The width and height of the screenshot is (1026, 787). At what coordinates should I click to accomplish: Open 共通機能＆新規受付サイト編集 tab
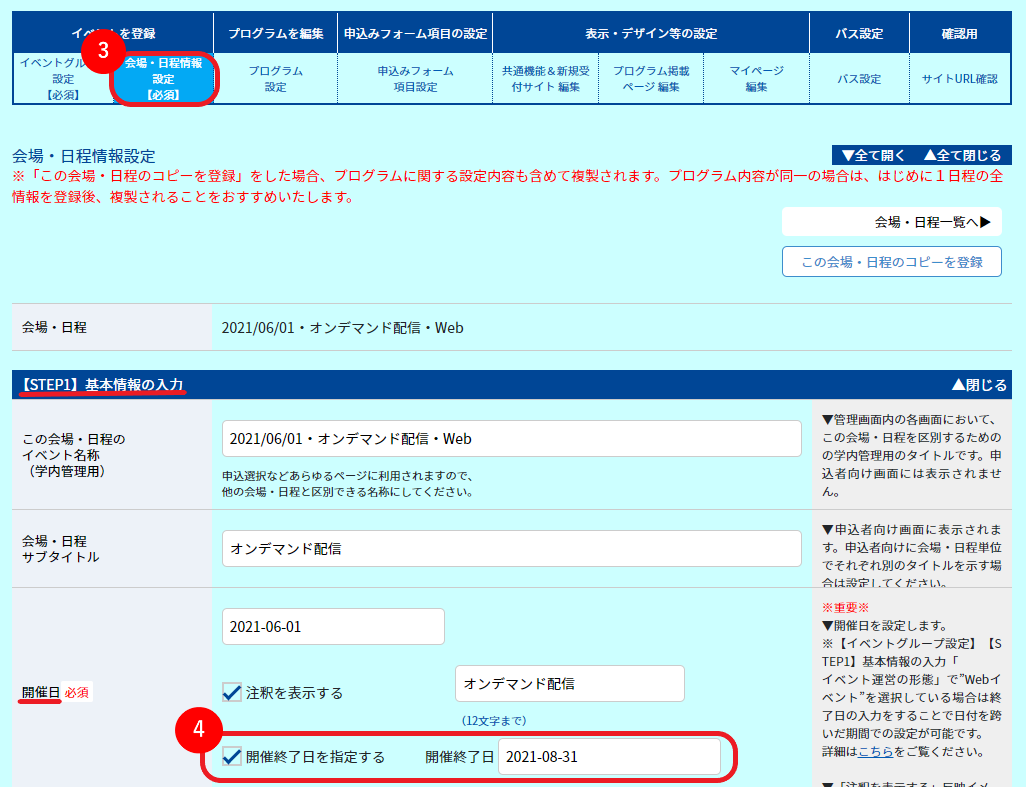pos(546,79)
